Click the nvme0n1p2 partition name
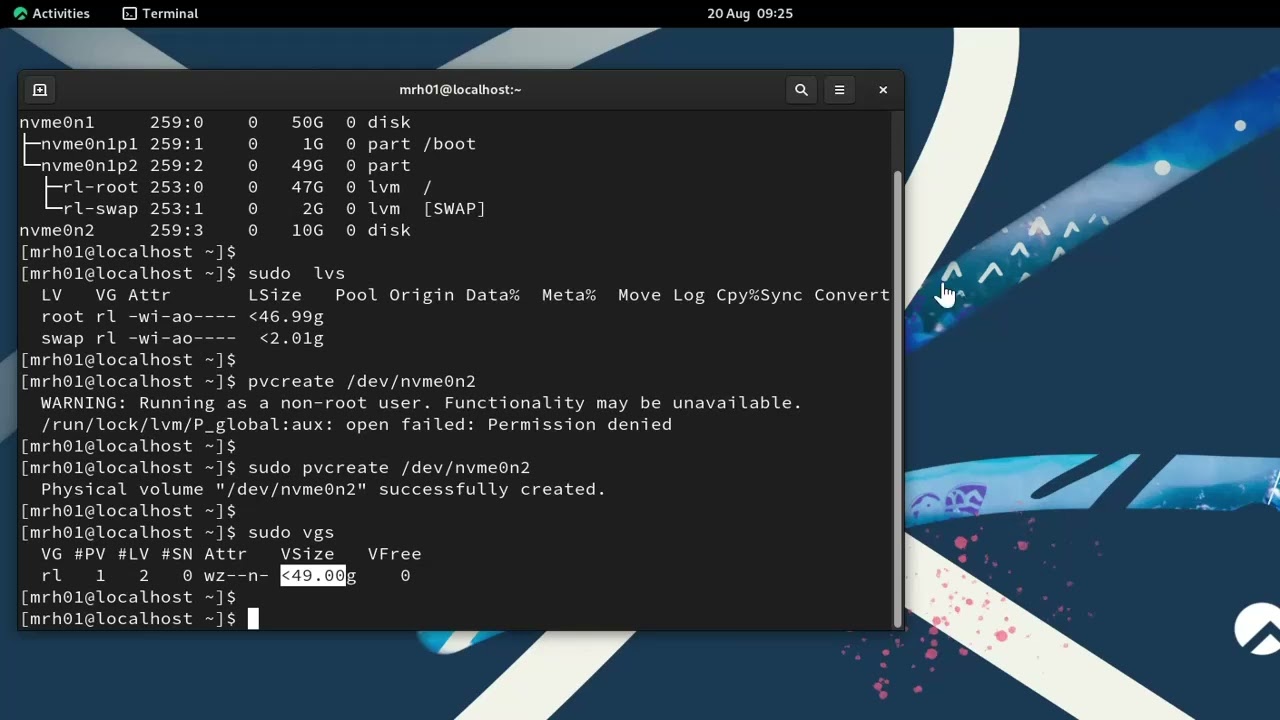This screenshot has width=1280, height=720. (90, 166)
